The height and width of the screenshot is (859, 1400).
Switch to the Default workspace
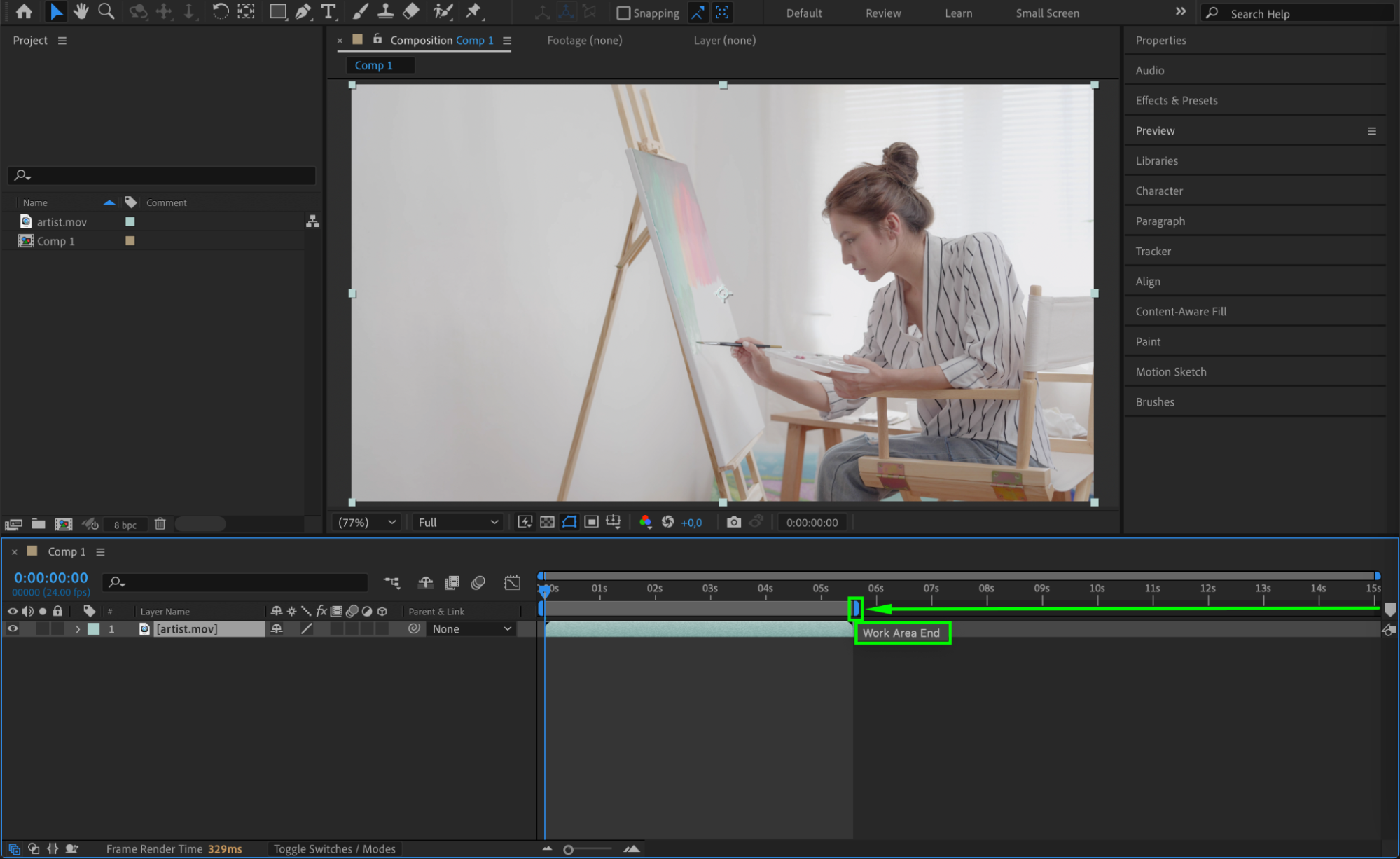pyautogui.click(x=803, y=13)
